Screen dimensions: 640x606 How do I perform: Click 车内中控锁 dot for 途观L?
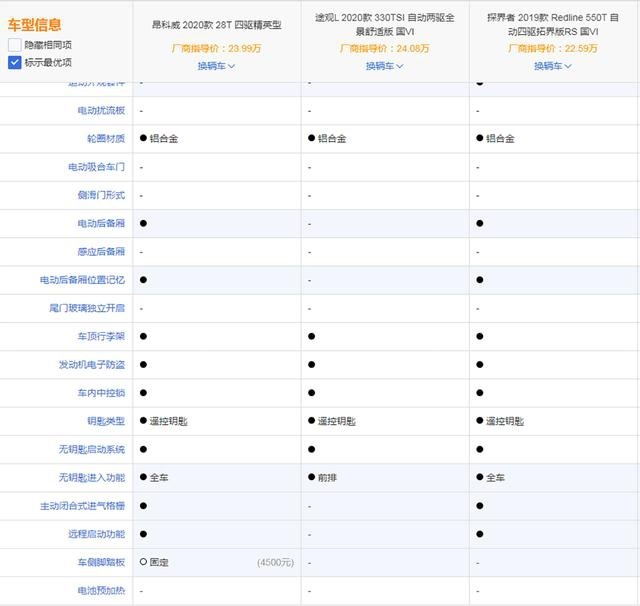click(311, 393)
